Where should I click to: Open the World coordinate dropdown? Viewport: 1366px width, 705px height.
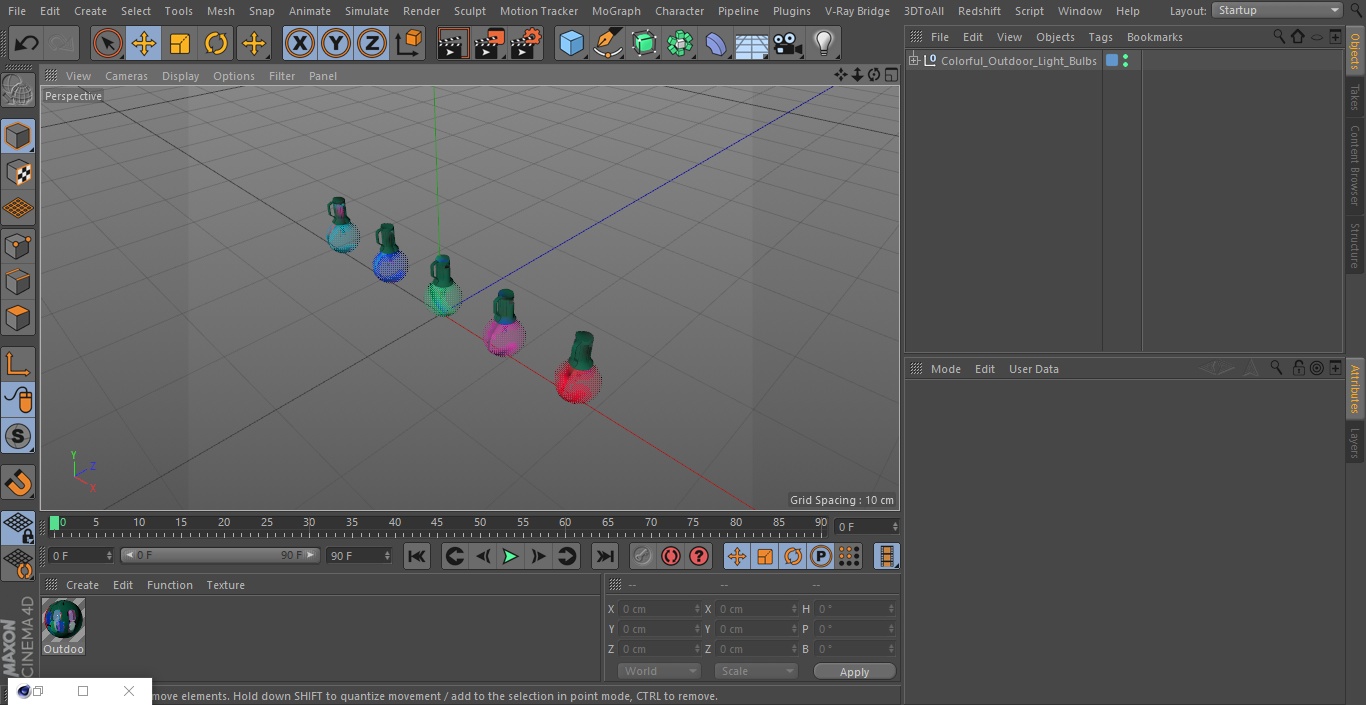click(x=659, y=672)
